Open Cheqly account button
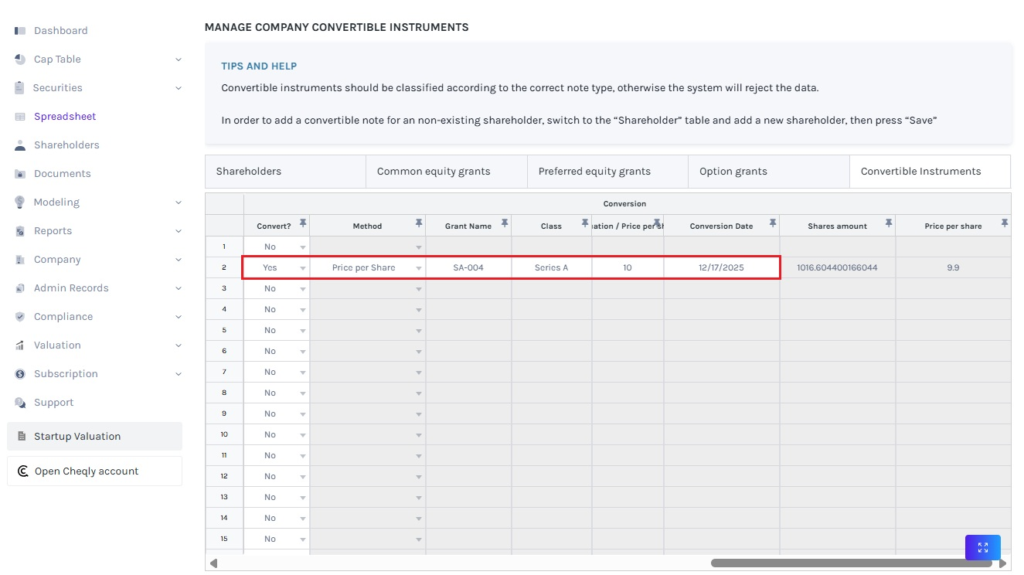This screenshot has height=575, width=1024. point(94,471)
